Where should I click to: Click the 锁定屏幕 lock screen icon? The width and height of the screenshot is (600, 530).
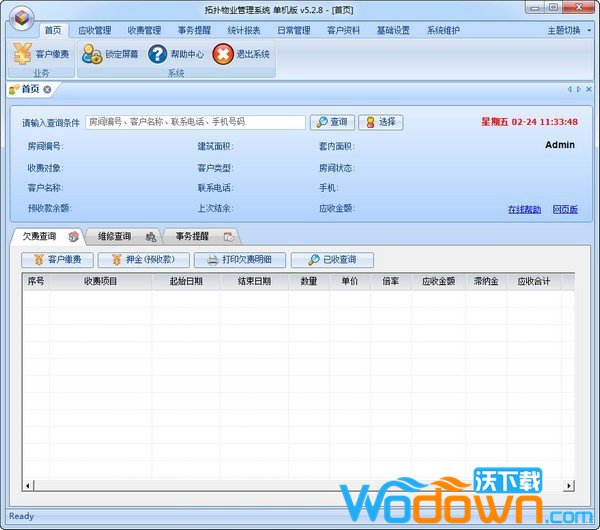point(92,54)
